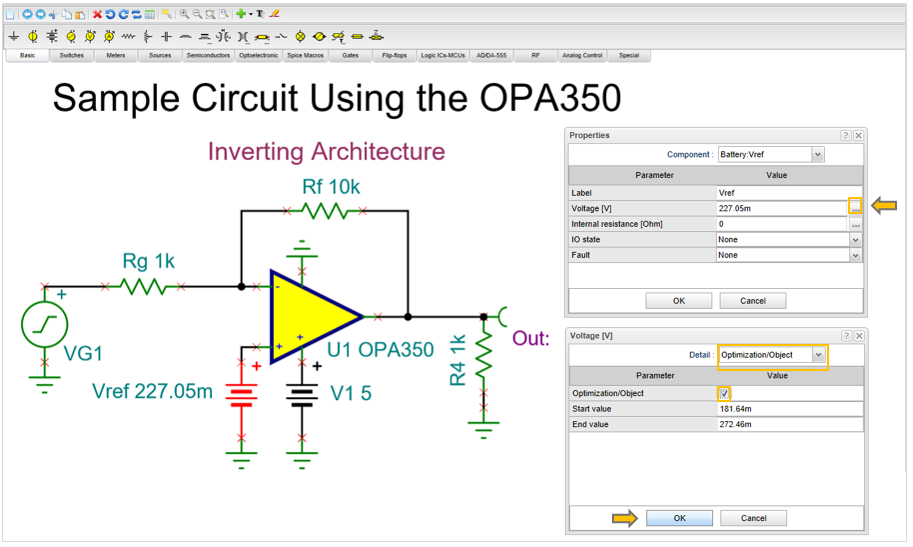Screen dimensions: 913x547
Task: Open the Component dropdown in Properties
Action: (x=818, y=155)
